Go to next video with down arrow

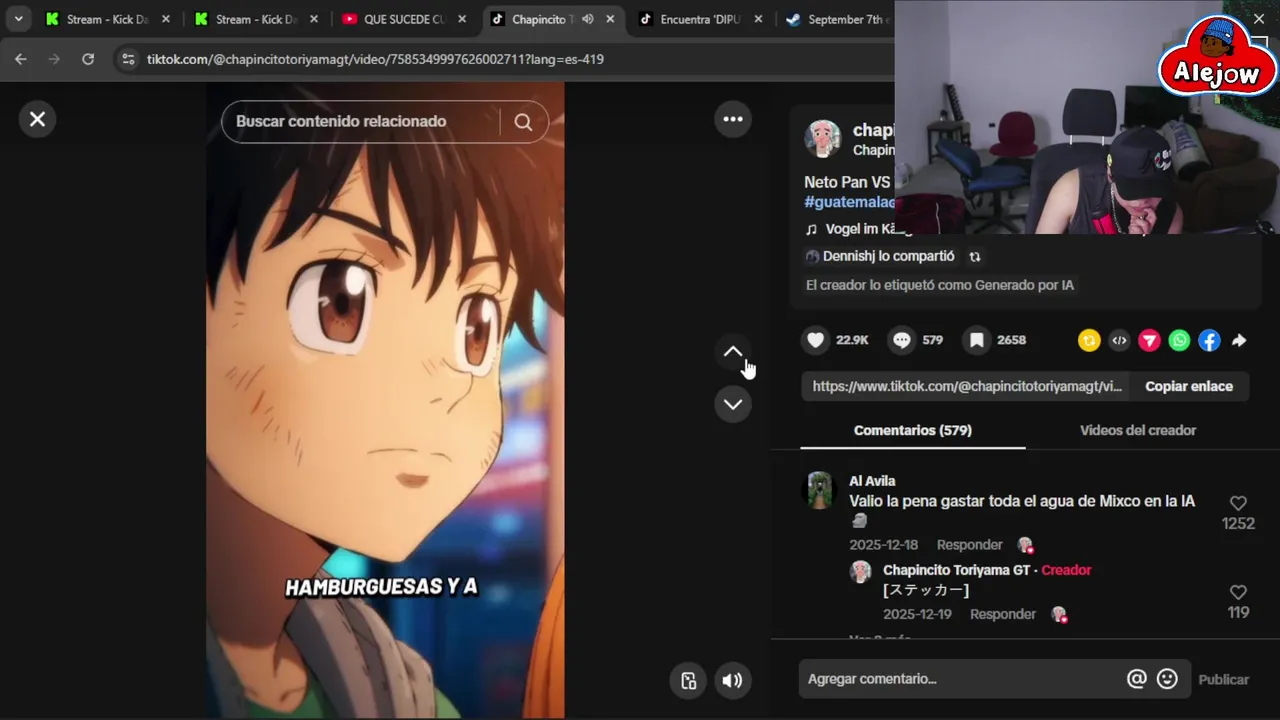pyautogui.click(x=733, y=404)
